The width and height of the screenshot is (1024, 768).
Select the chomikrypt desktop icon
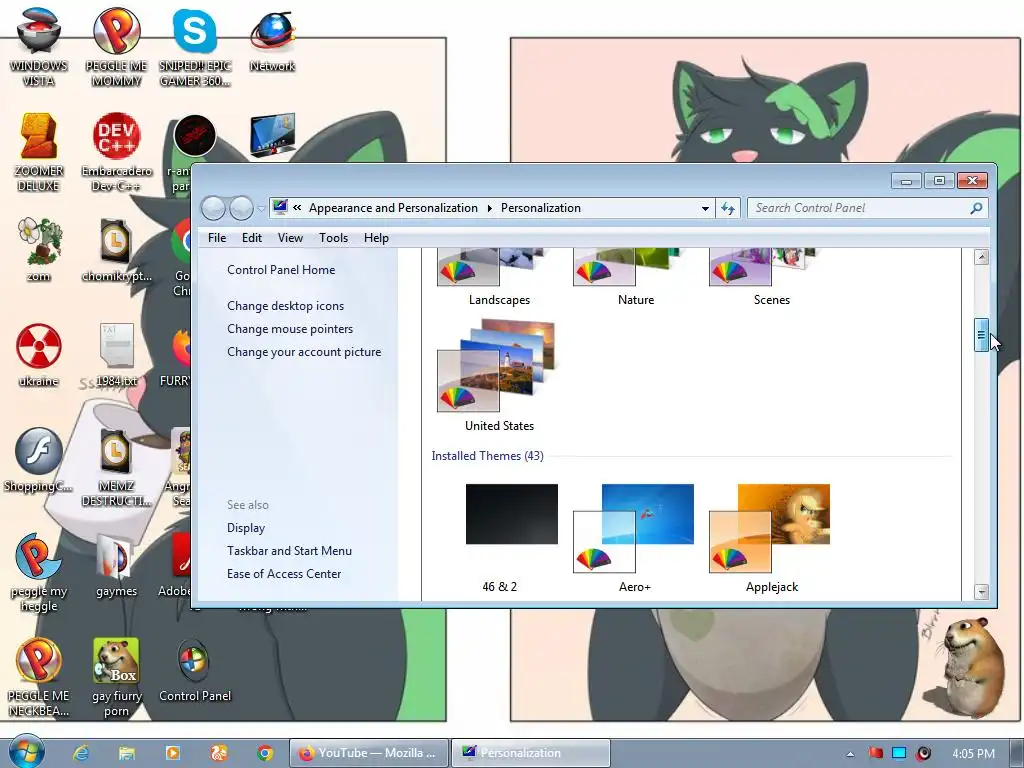(116, 249)
